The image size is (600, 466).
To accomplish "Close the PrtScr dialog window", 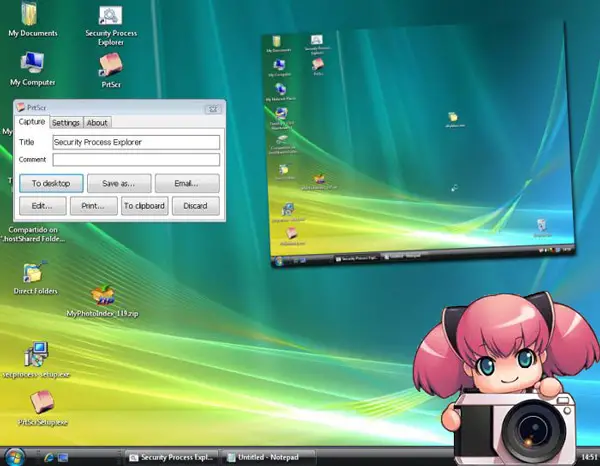I will click(213, 109).
